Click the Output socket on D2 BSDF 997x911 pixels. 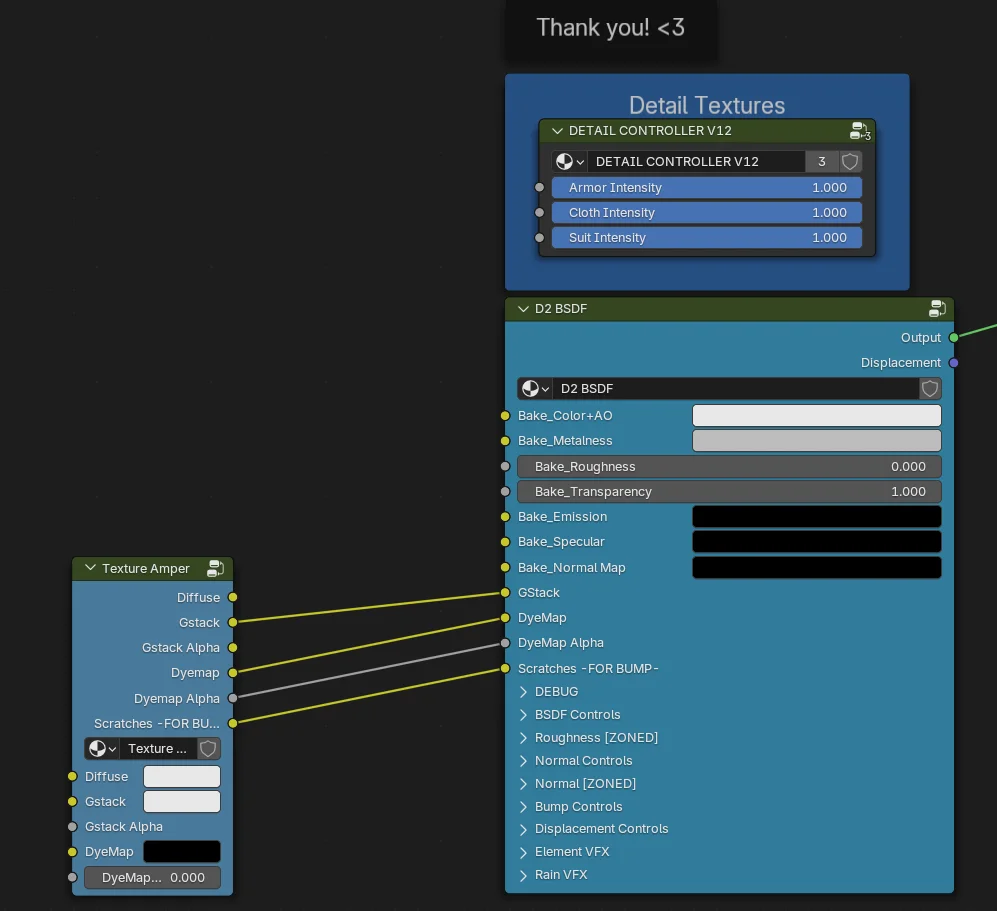coord(953,338)
